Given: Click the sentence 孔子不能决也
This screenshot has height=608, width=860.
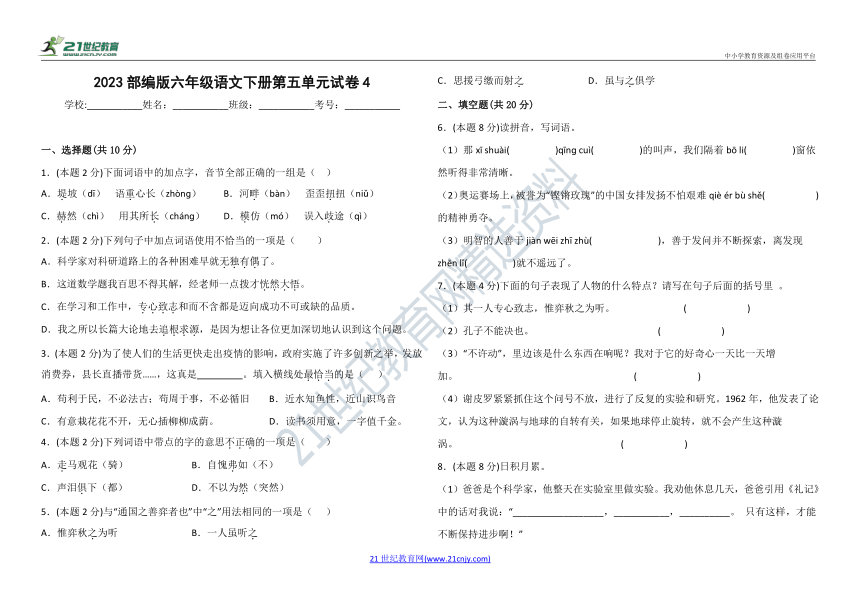Looking at the screenshot, I should (486, 331).
